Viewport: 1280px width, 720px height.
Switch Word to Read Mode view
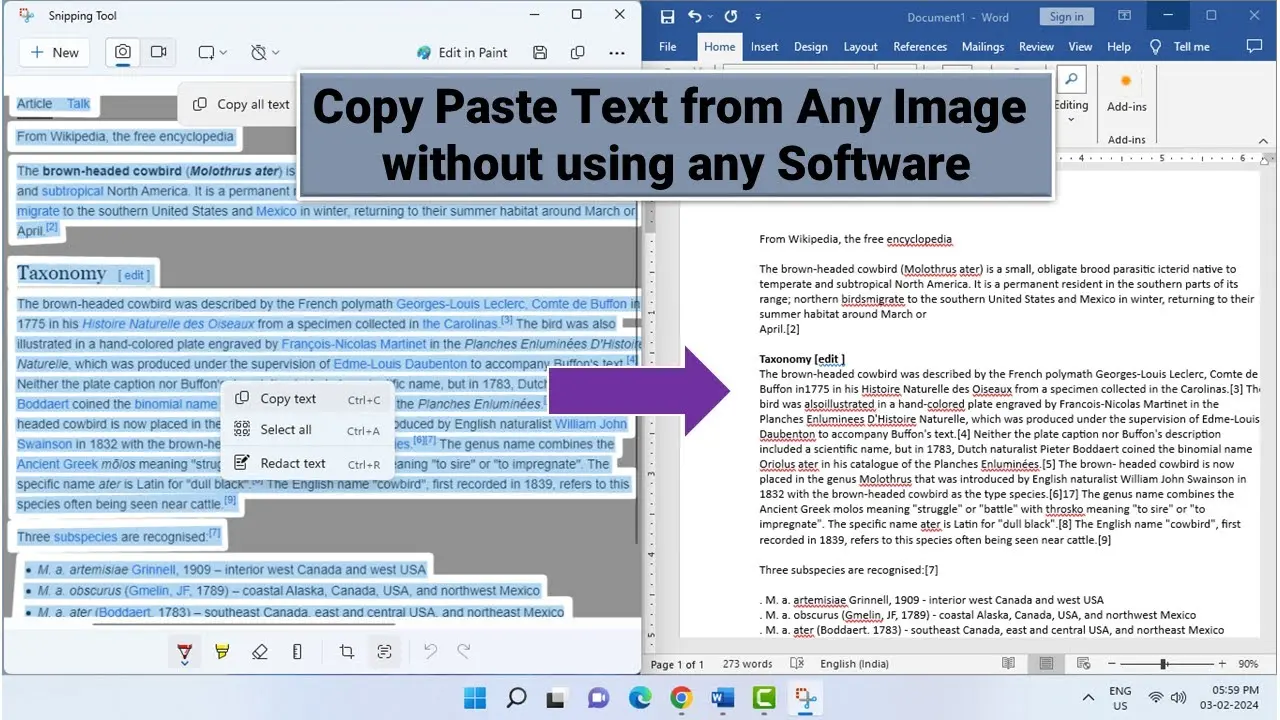tap(1009, 664)
